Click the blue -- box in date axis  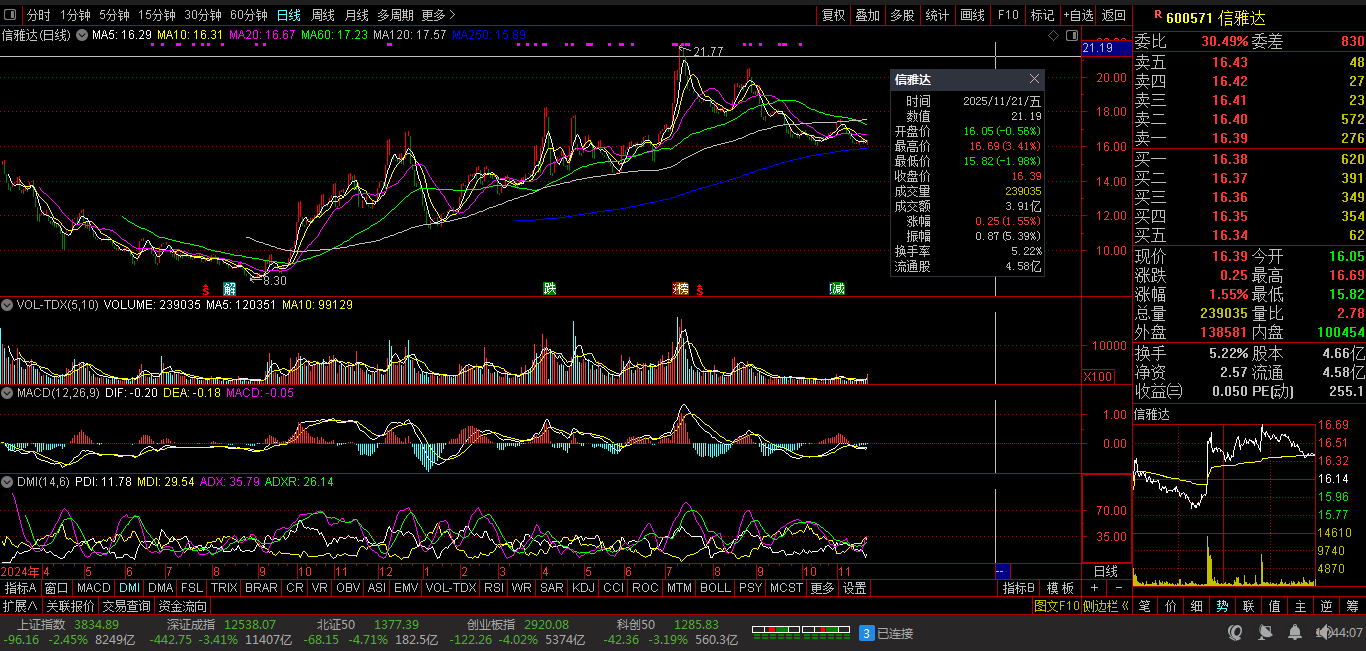[x=1002, y=571]
